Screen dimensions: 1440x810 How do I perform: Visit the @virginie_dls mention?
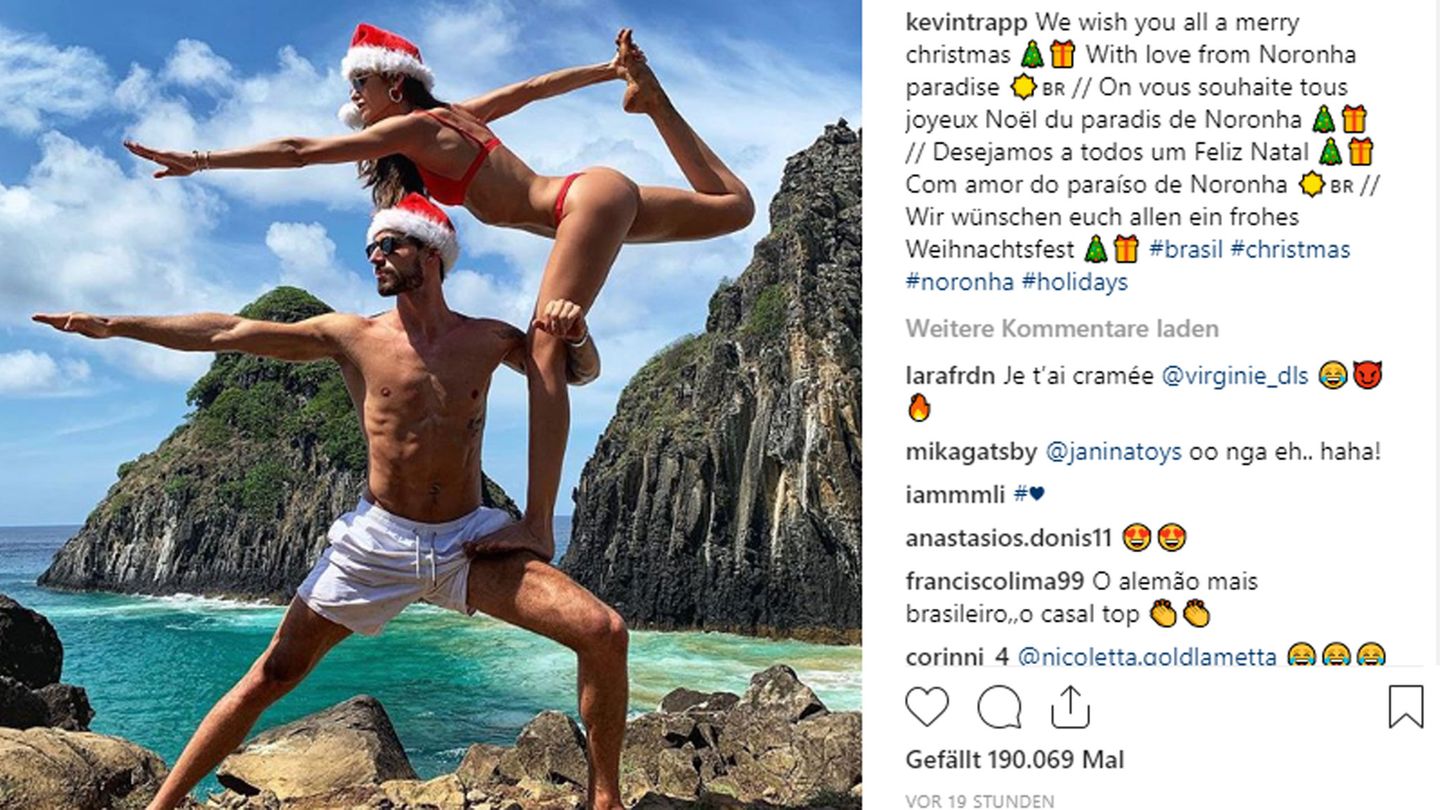(1235, 376)
